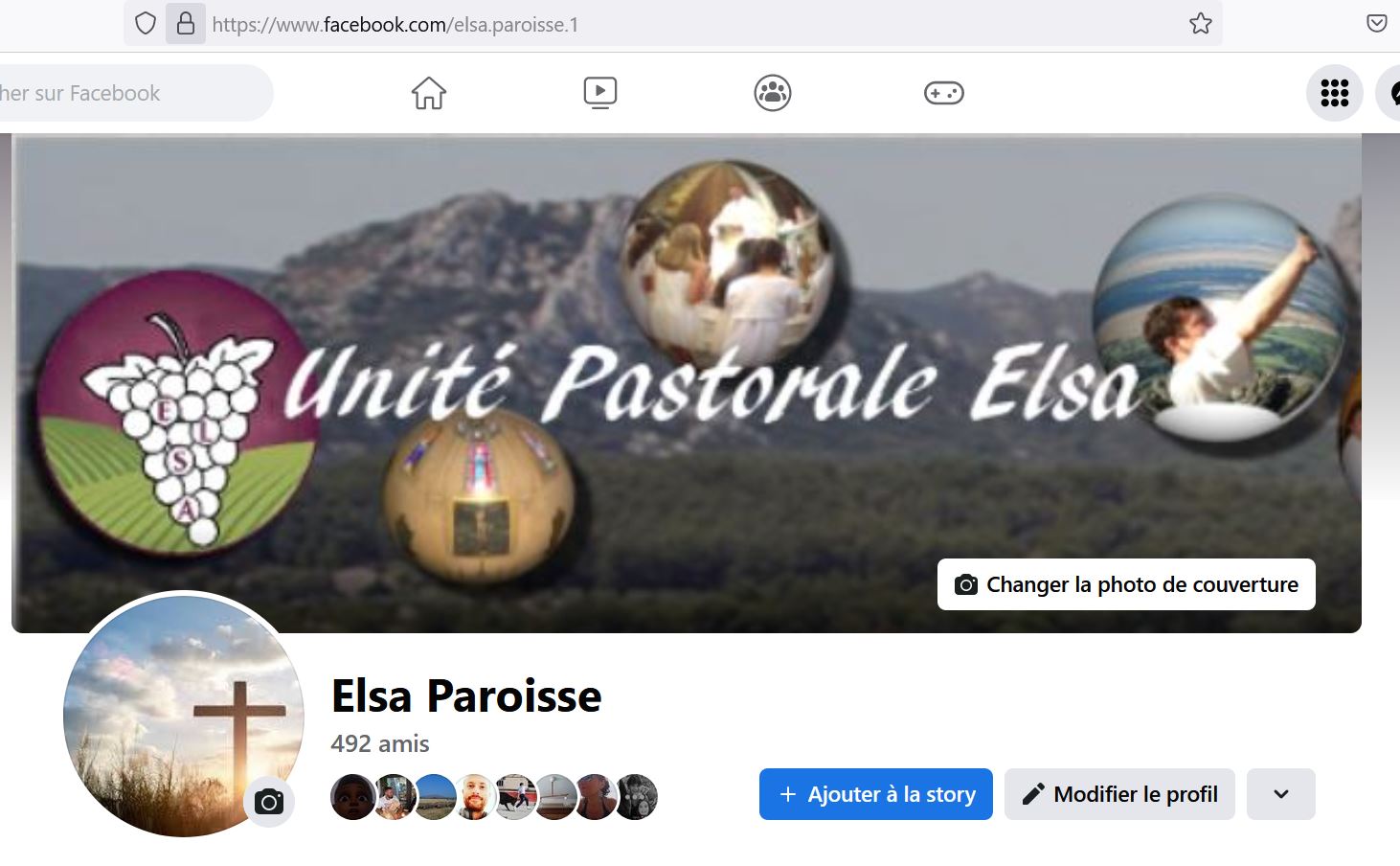Click the camera icon on profile picture

coord(269,802)
